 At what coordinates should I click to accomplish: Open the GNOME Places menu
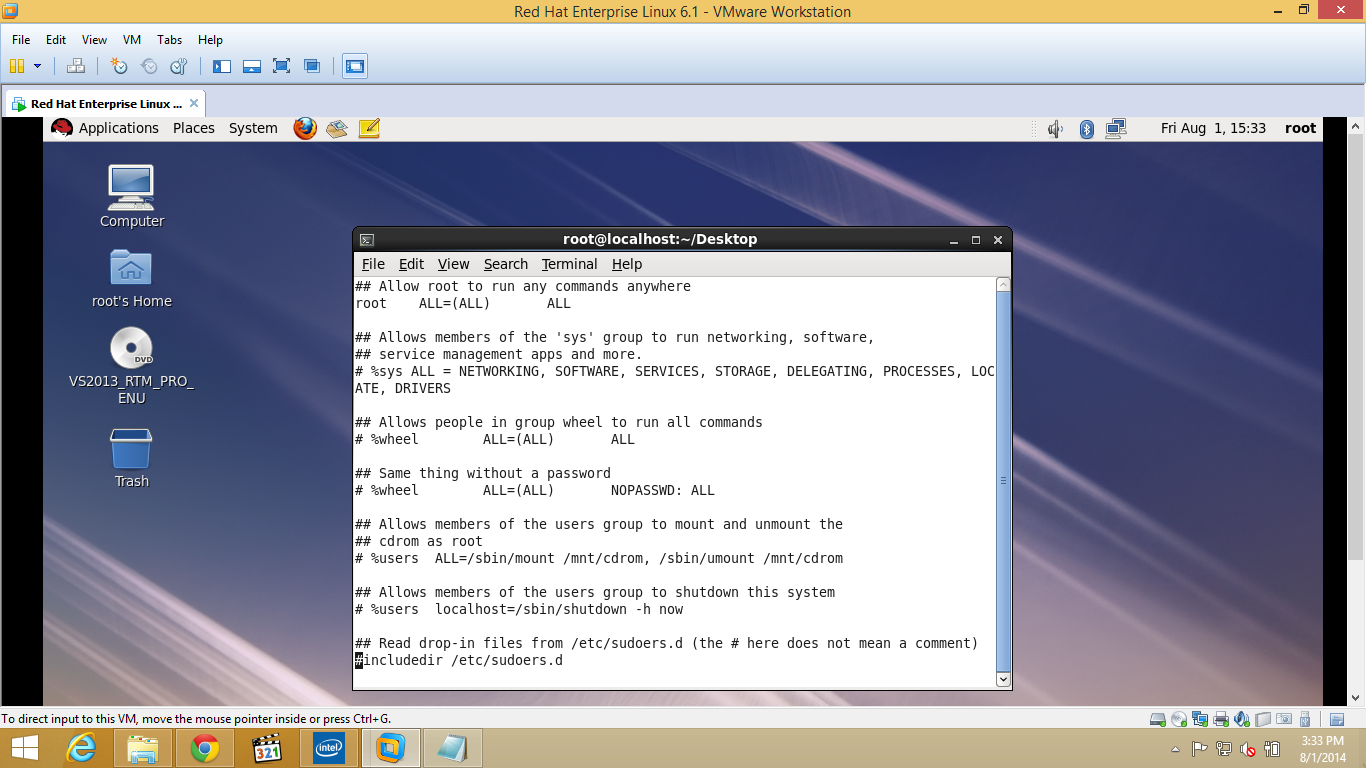tap(194, 128)
